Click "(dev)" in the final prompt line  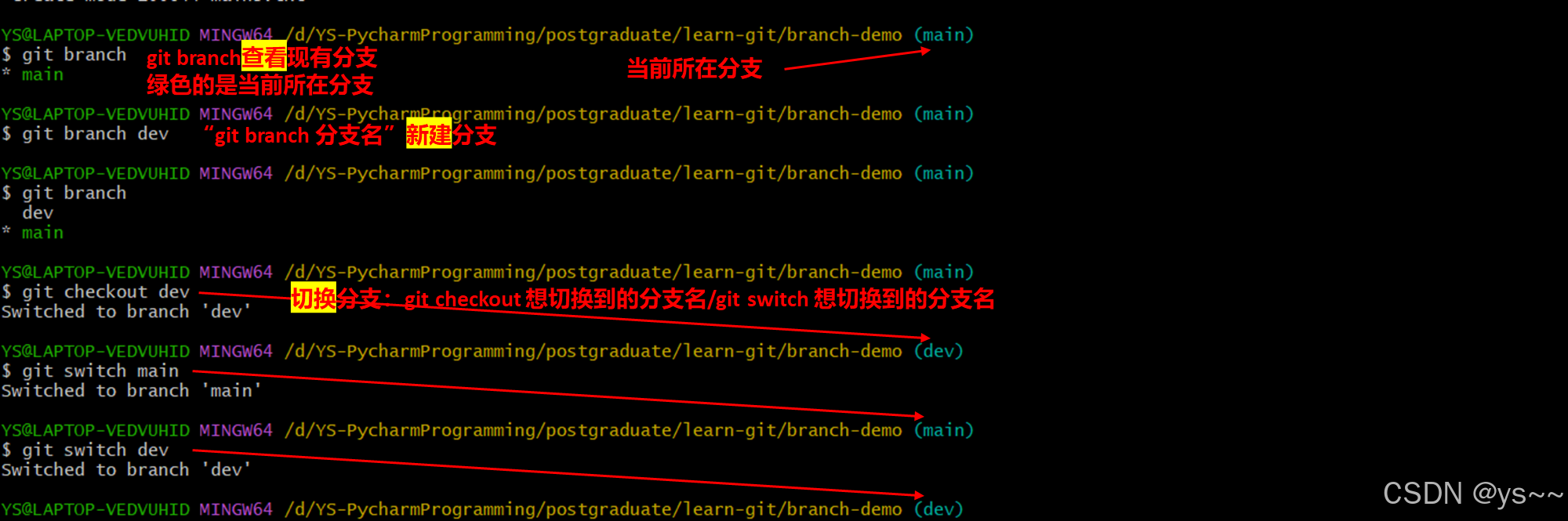pyautogui.click(x=938, y=509)
